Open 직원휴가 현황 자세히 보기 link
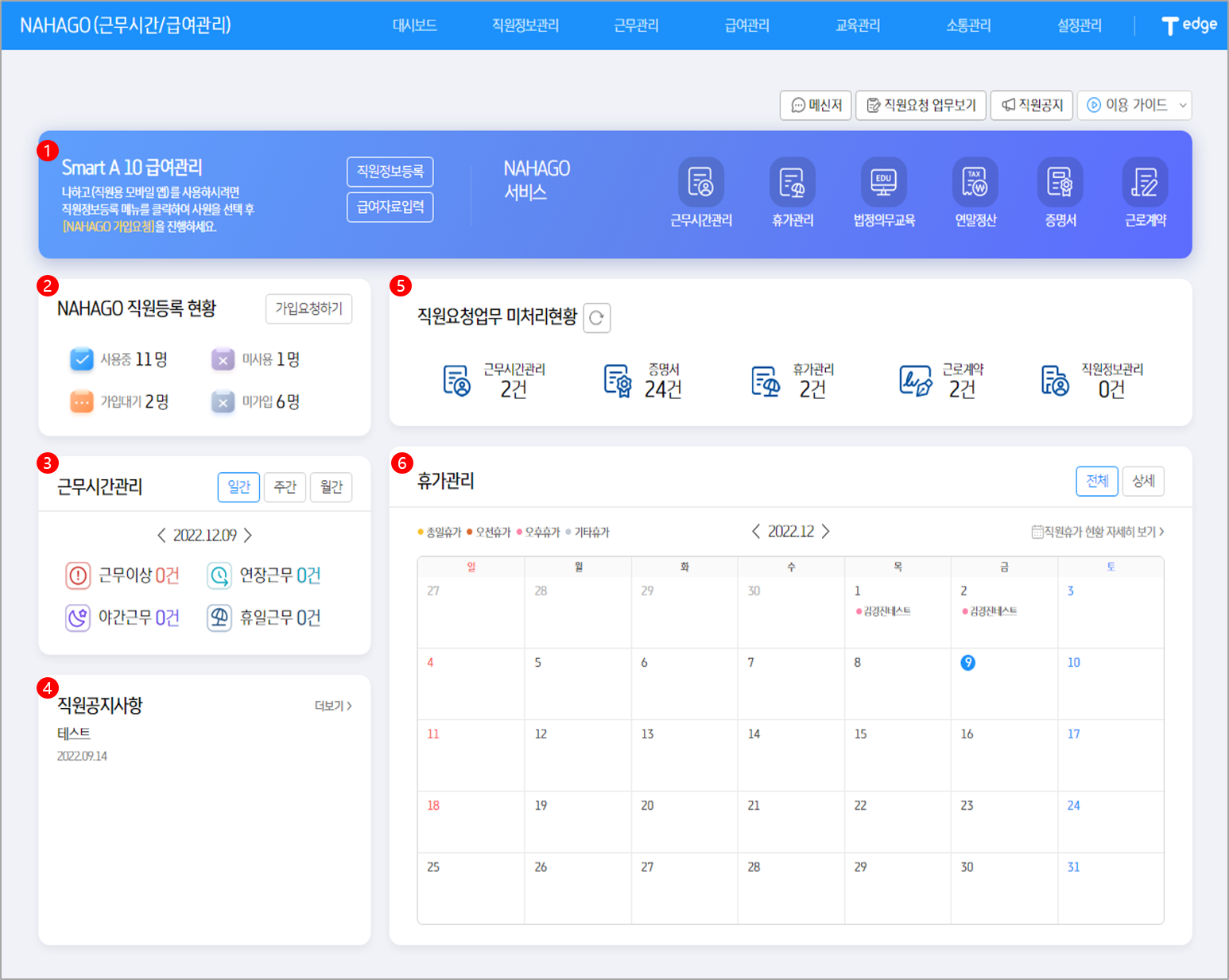This screenshot has width=1229, height=980. point(1098,532)
